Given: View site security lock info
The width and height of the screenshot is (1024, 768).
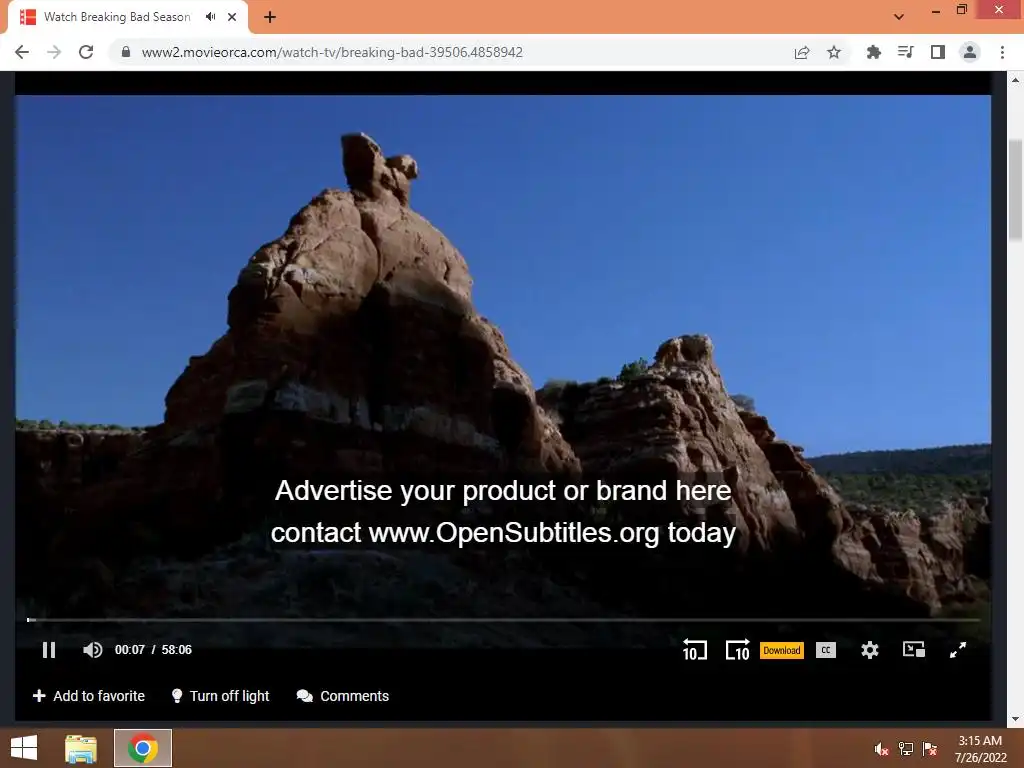Looking at the screenshot, I should pos(126,52).
